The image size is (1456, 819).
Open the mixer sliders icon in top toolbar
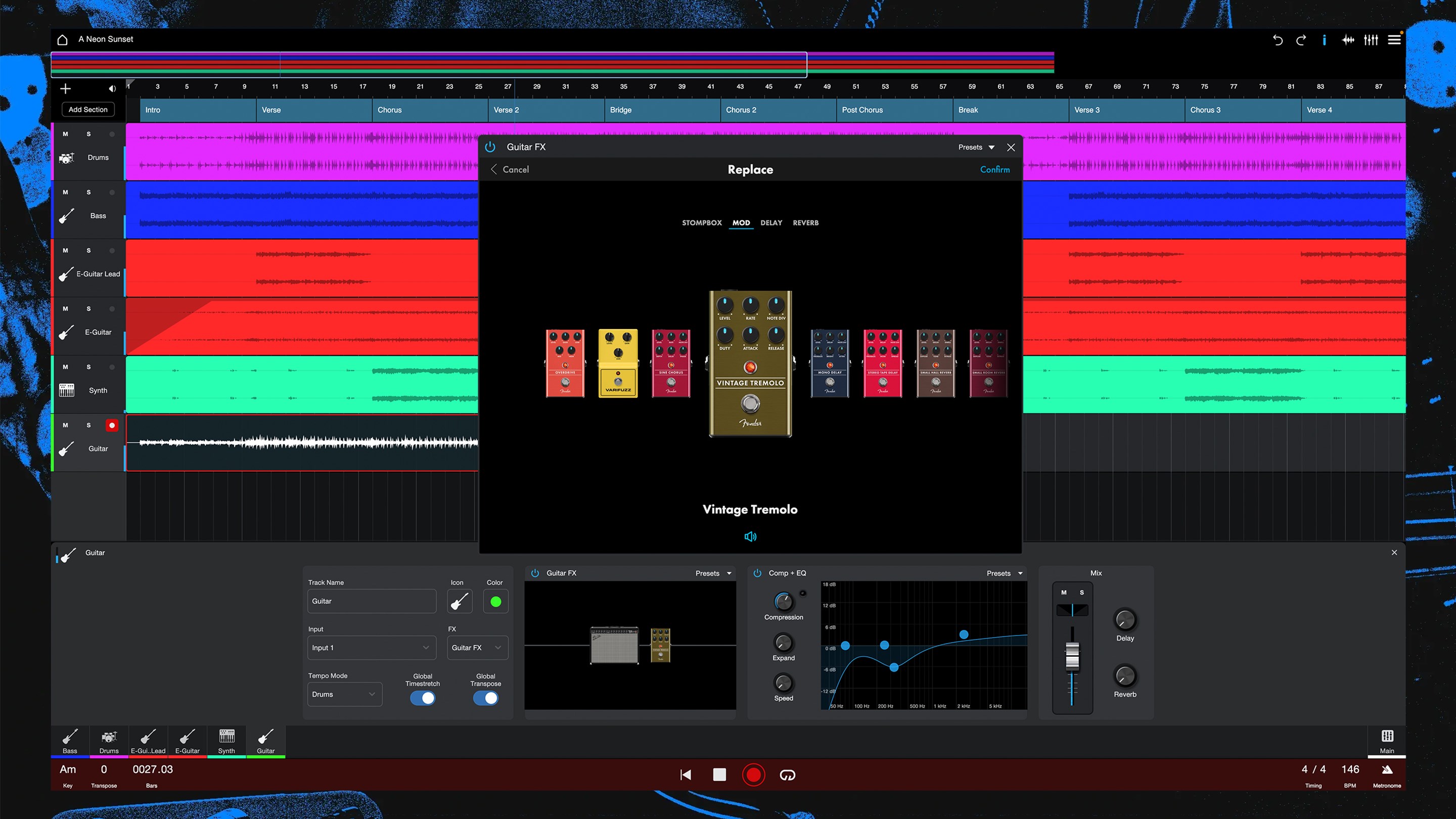[x=1371, y=39]
